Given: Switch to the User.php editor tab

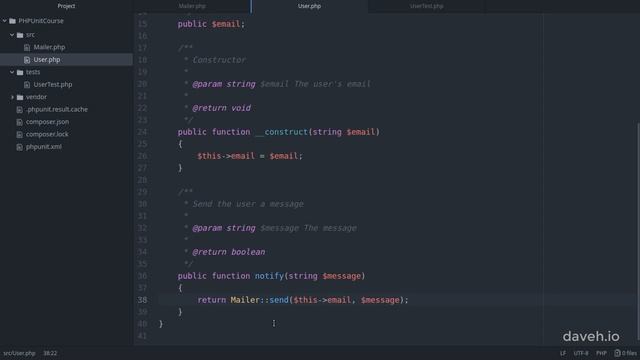Looking at the screenshot, I should [309, 6].
